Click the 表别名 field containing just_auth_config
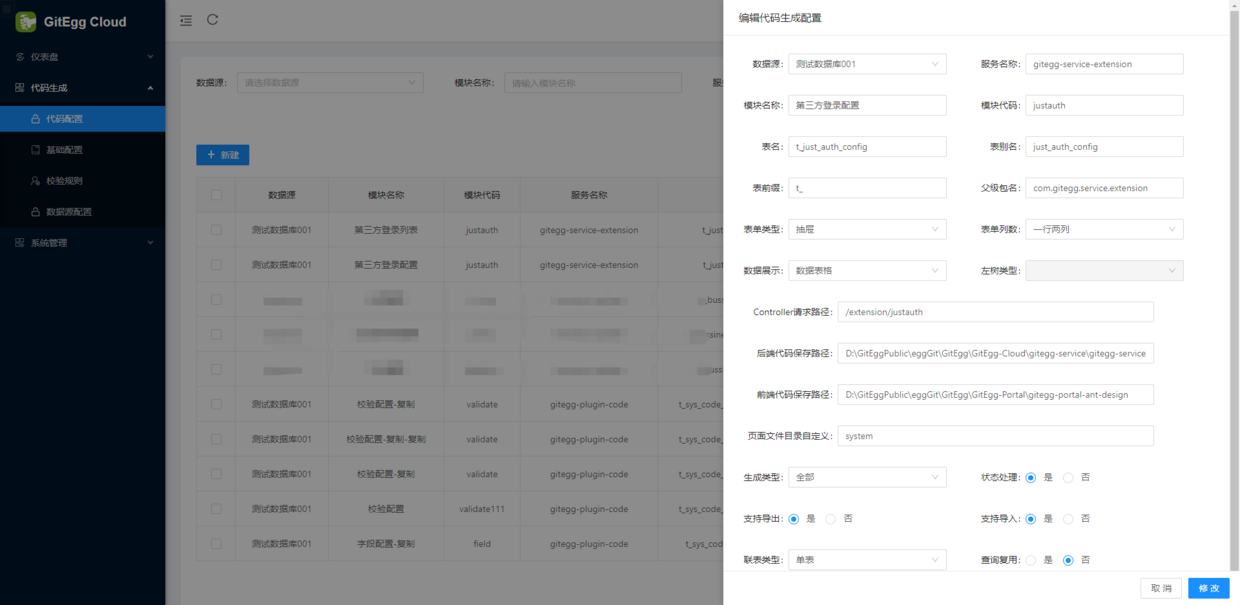The image size is (1240, 605). 1104,147
